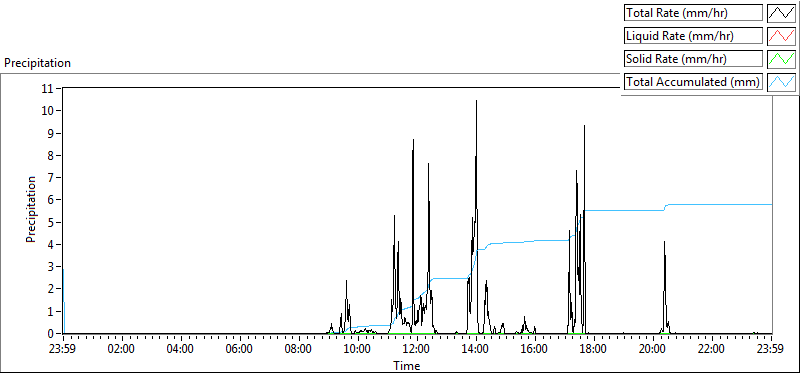Click the y-axis value 9
The width and height of the screenshot is (800, 373).
coord(51,133)
